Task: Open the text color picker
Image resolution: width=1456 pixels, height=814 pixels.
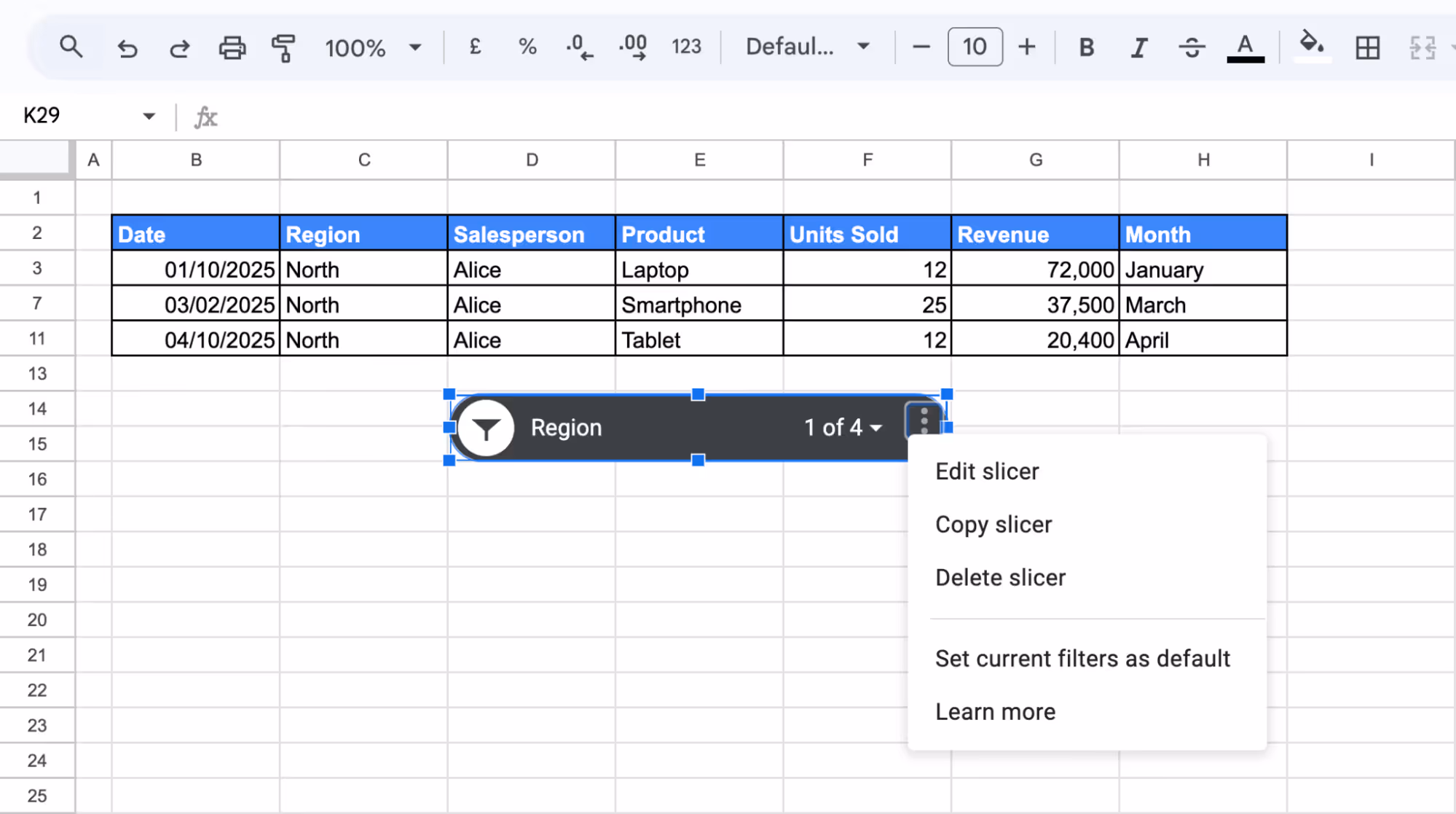Action: click(x=1246, y=47)
